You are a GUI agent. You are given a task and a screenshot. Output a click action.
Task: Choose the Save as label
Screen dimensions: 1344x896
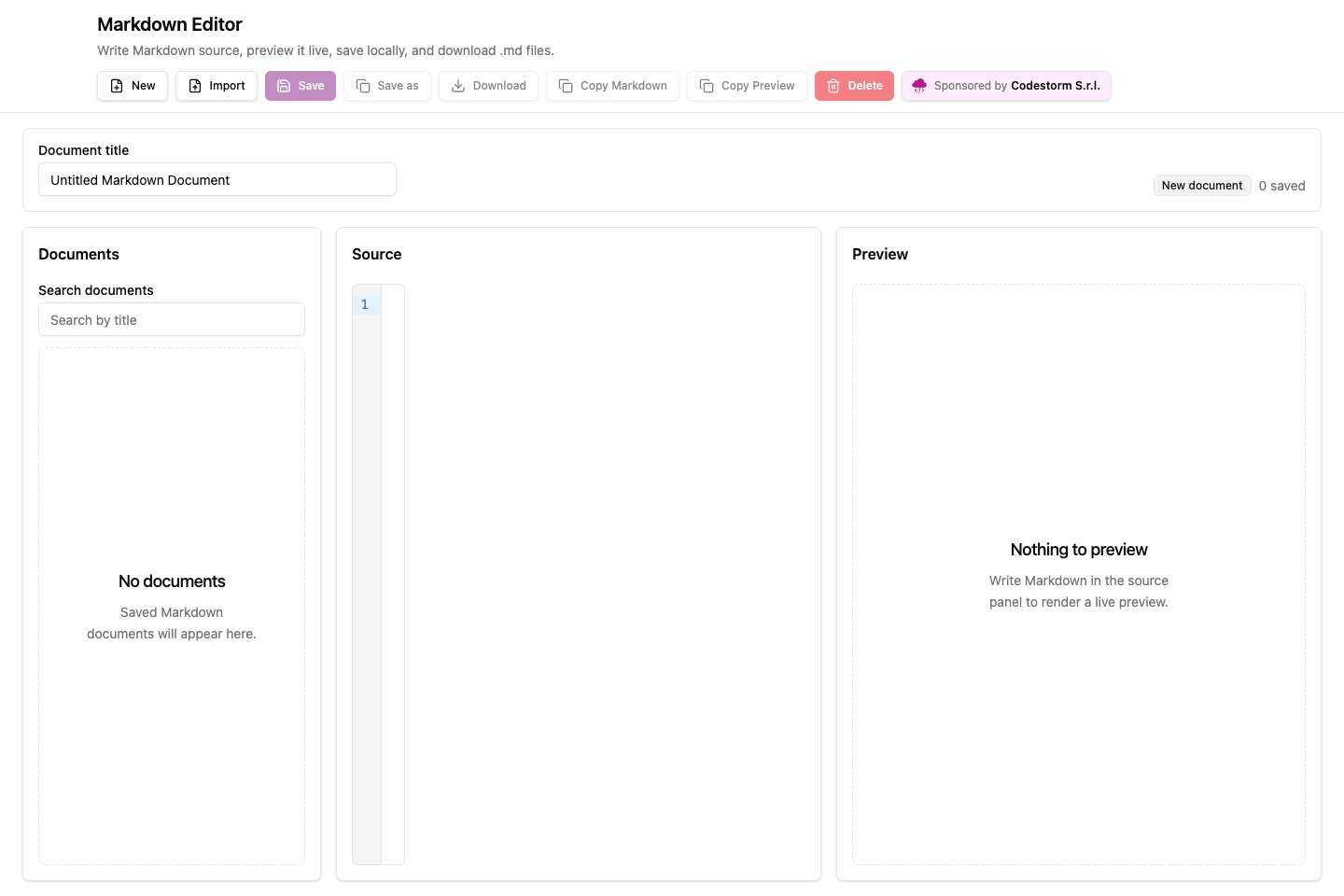(398, 86)
